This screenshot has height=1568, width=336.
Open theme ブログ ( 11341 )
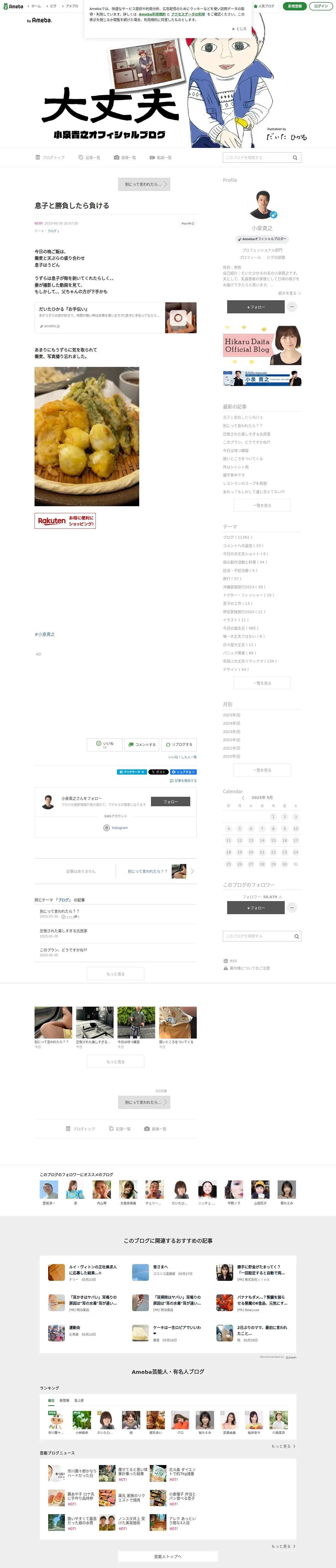pos(237,538)
